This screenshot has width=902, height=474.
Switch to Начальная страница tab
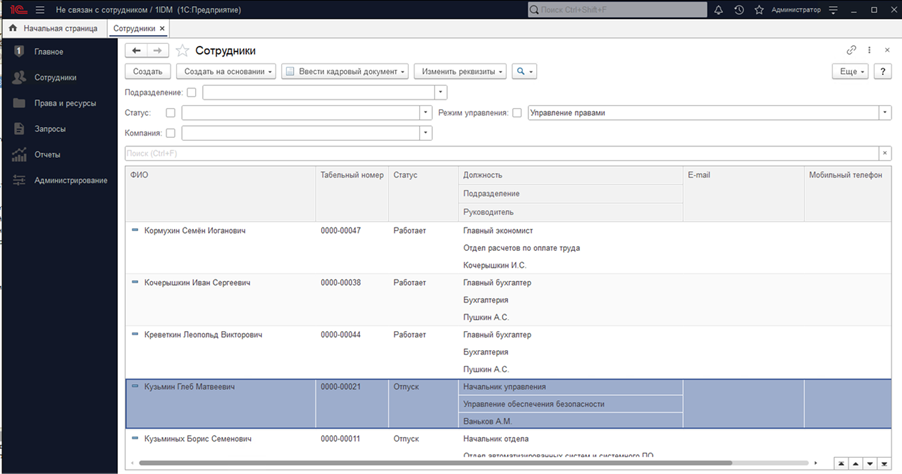click(59, 29)
